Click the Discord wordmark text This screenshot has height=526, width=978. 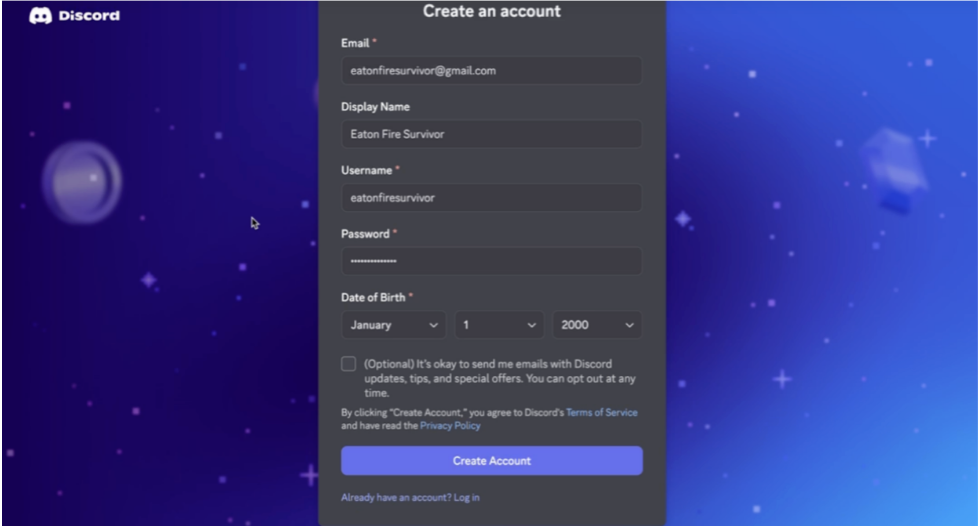pos(89,16)
